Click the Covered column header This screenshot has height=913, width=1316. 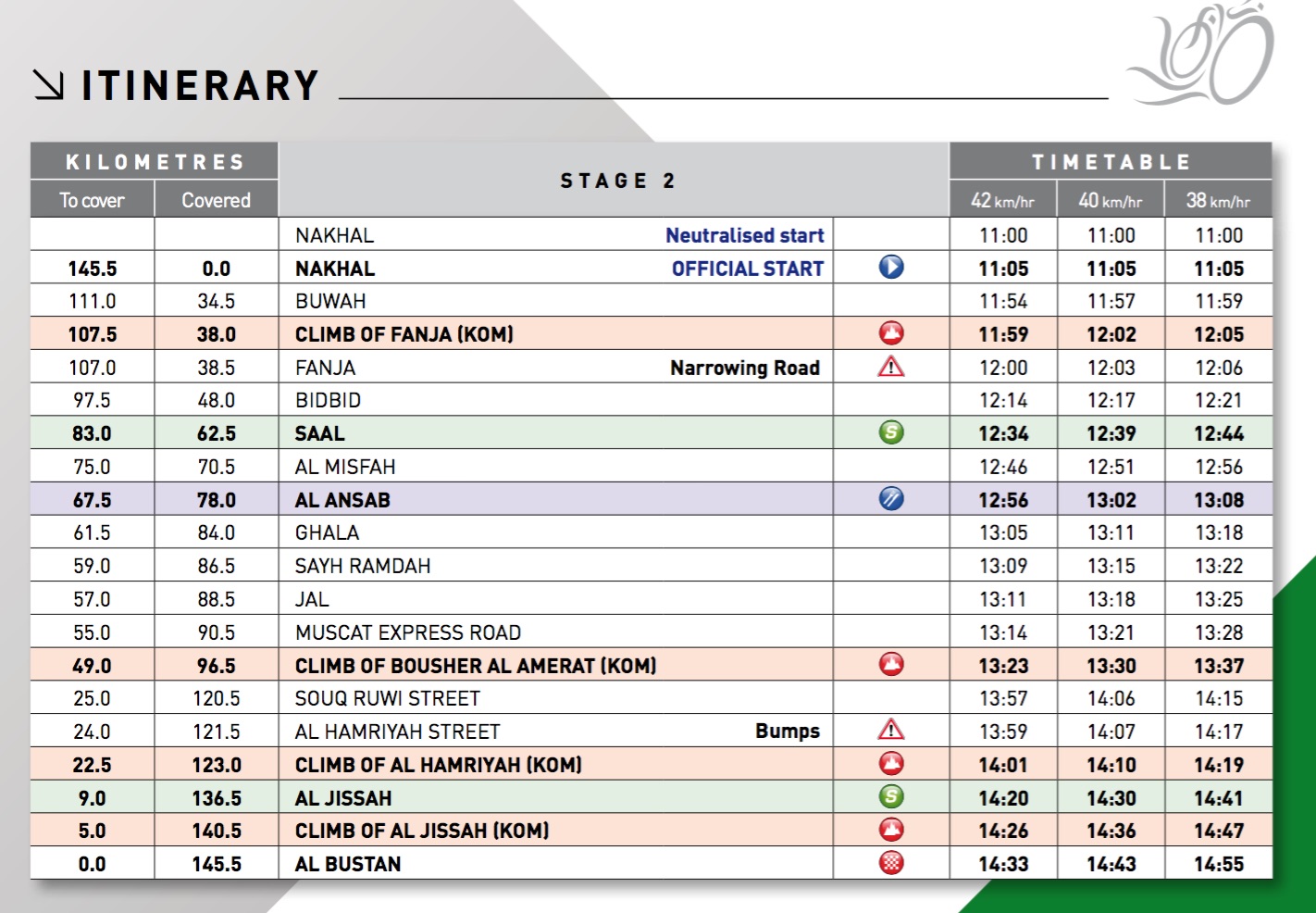click(x=216, y=200)
